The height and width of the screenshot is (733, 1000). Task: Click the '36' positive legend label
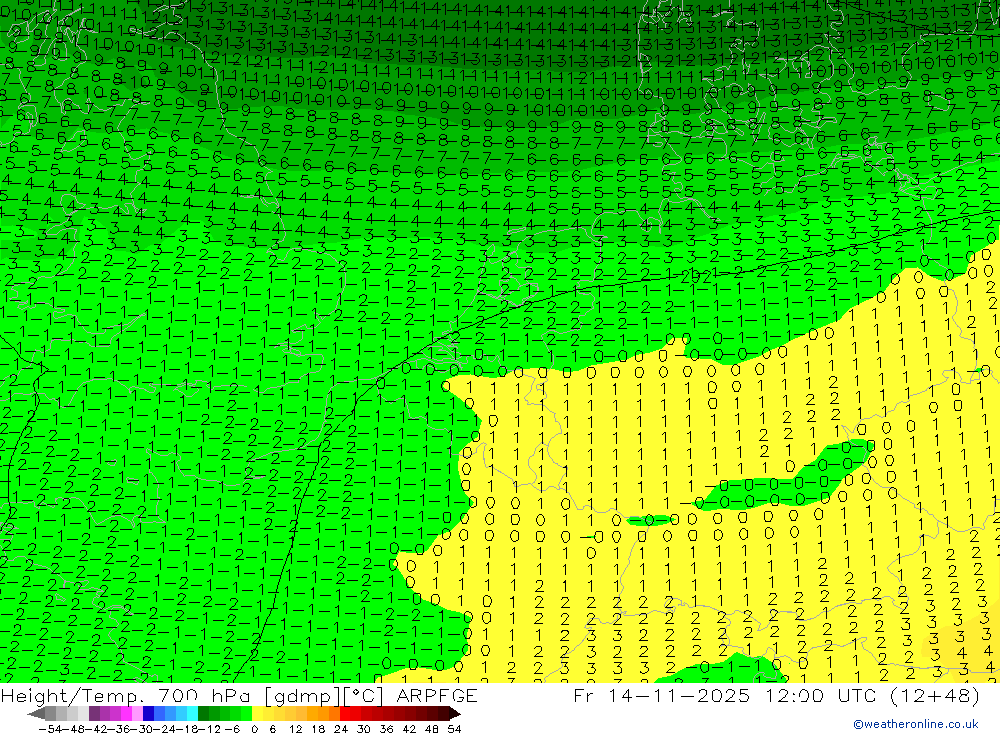click(386, 729)
